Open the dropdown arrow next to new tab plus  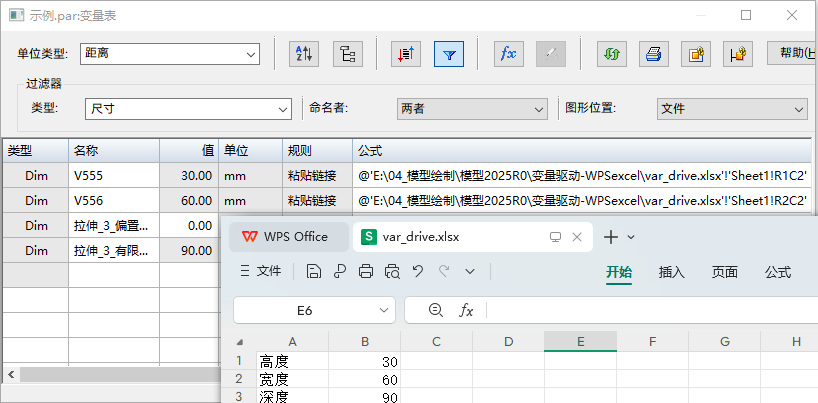click(631, 237)
